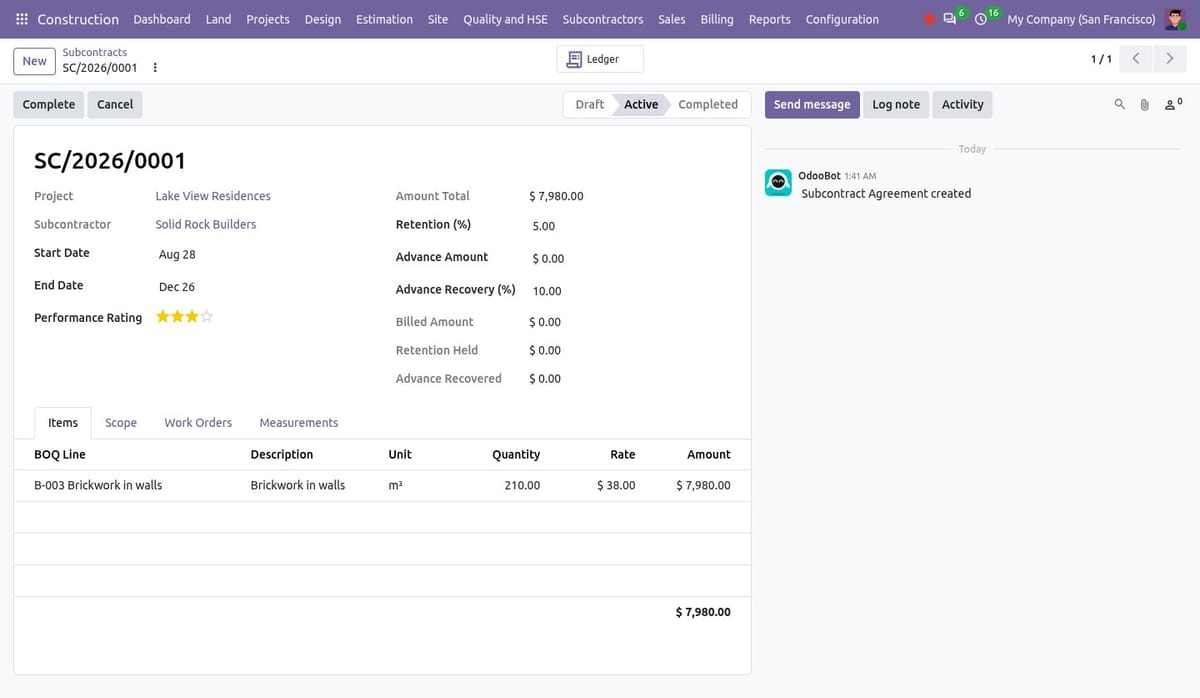Open the apps grid home menu

[x=22, y=19]
